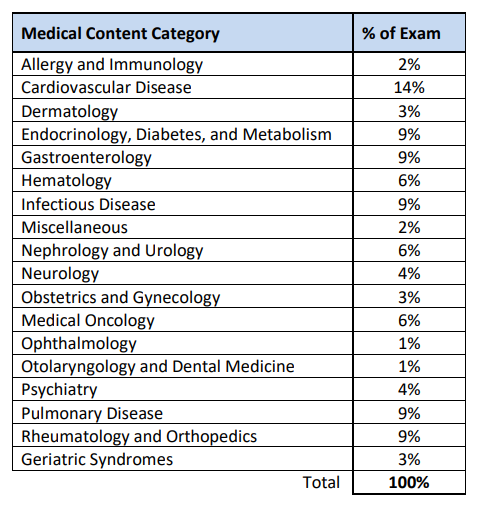
Task: Select Infectious Disease in the table
Action: tap(88, 204)
